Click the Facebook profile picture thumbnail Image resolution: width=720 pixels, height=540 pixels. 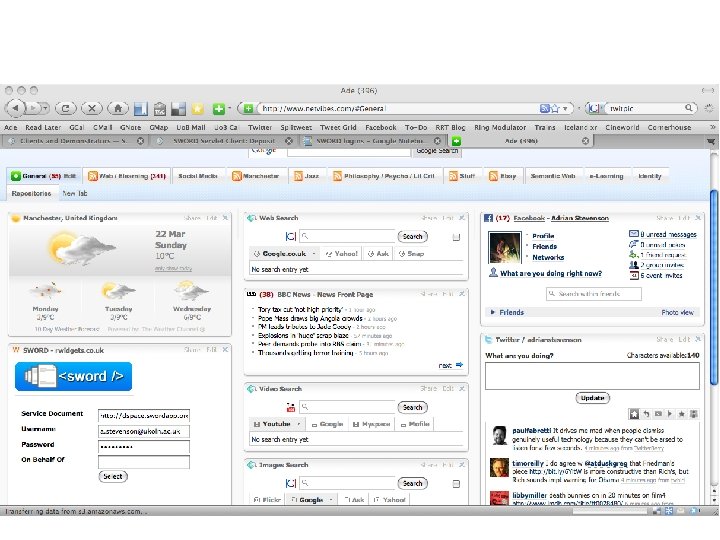pos(505,247)
